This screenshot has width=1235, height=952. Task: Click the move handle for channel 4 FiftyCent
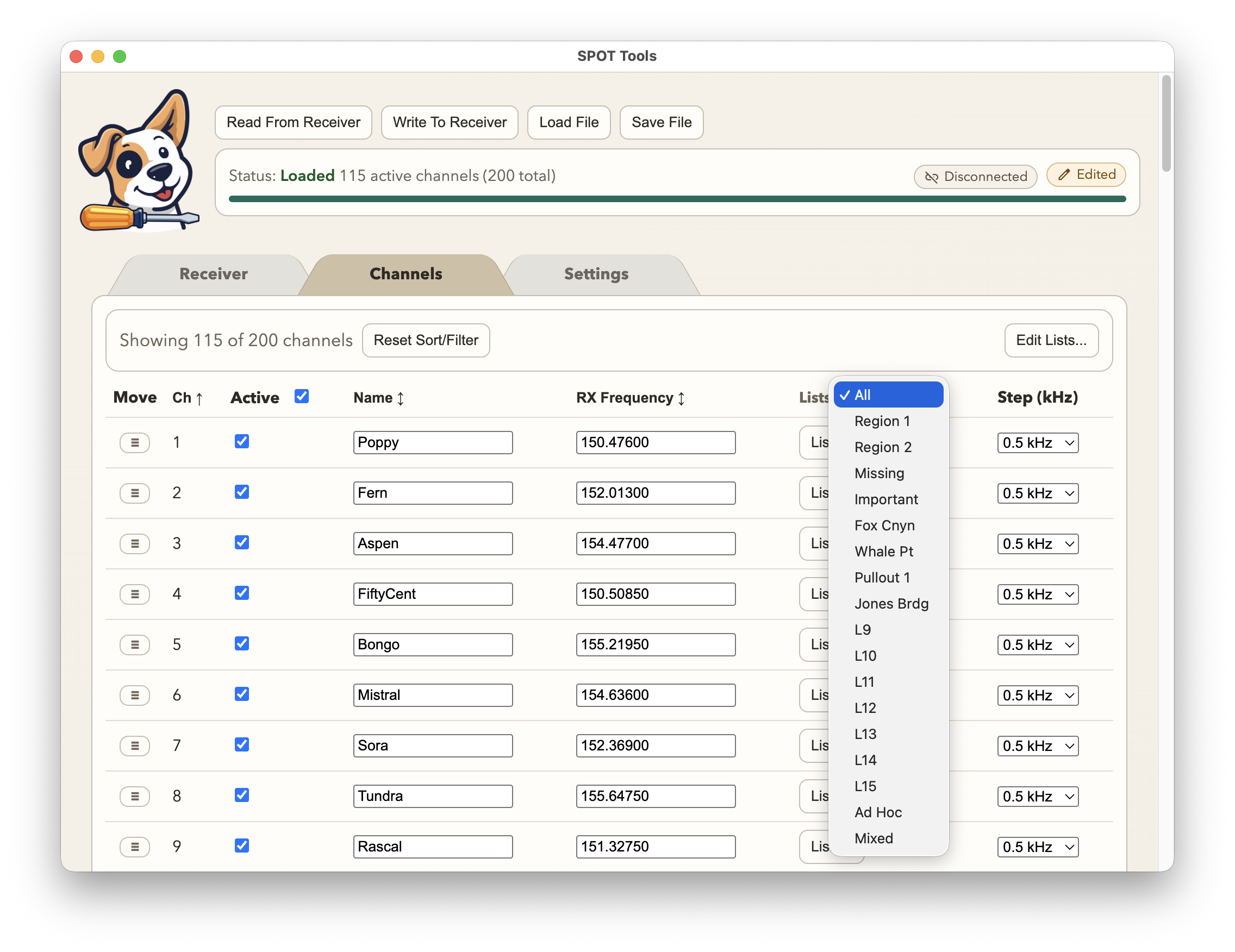135,594
